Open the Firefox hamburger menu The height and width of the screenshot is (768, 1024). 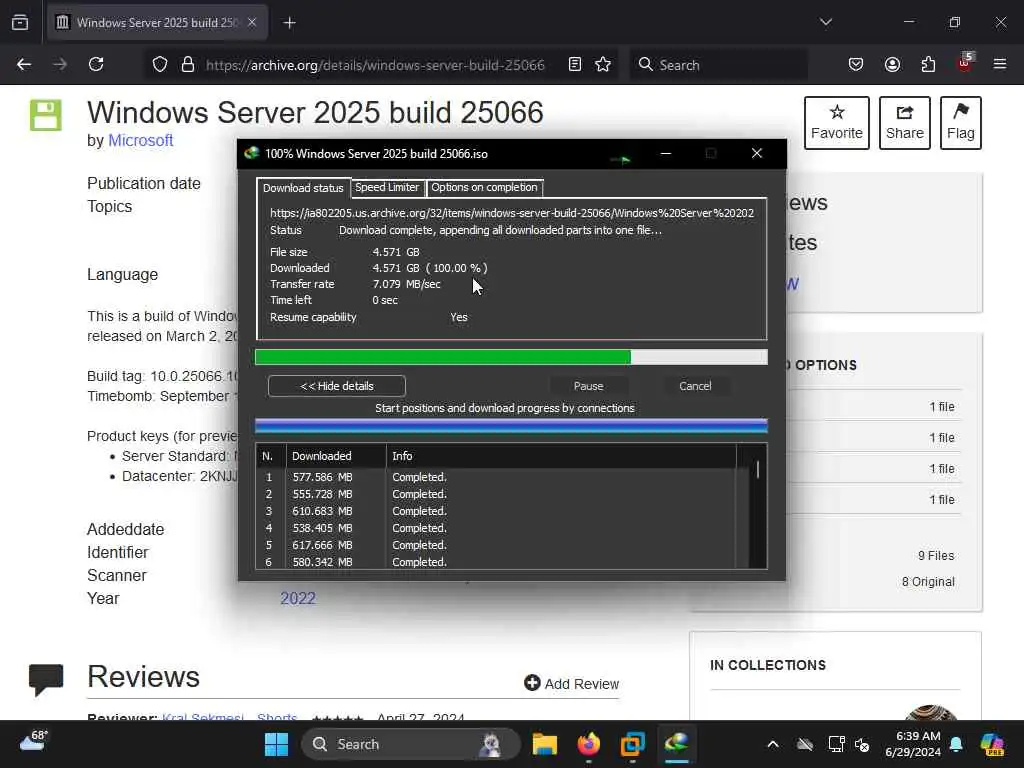click(1000, 64)
